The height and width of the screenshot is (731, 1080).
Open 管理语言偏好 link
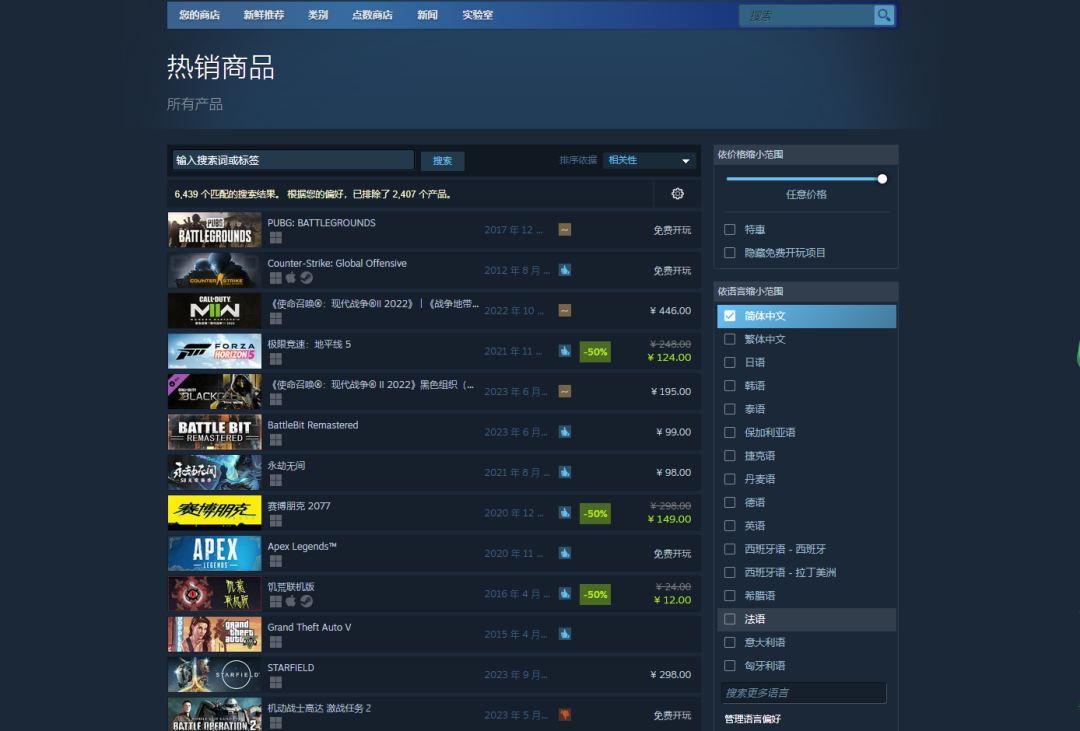click(x=752, y=719)
